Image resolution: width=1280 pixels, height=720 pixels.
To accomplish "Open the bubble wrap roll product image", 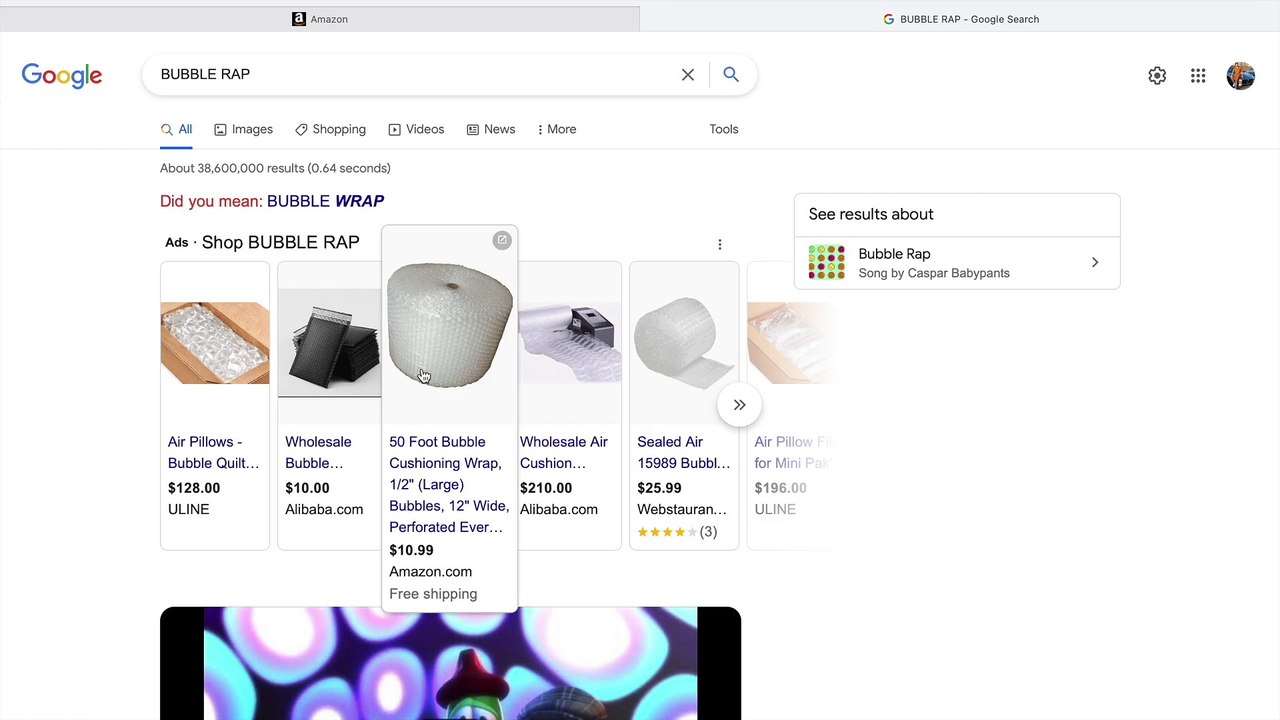I will [x=450, y=324].
